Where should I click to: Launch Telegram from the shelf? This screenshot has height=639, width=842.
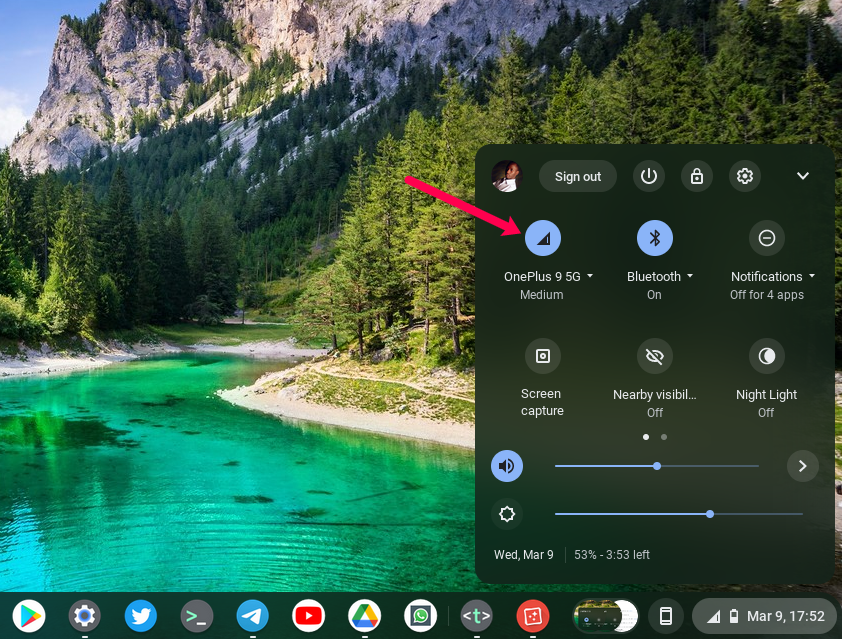point(252,616)
